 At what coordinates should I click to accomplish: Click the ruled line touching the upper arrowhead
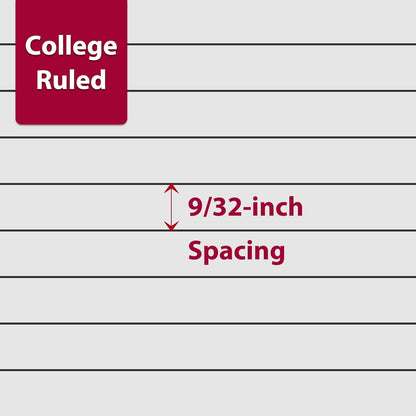(x=208, y=184)
